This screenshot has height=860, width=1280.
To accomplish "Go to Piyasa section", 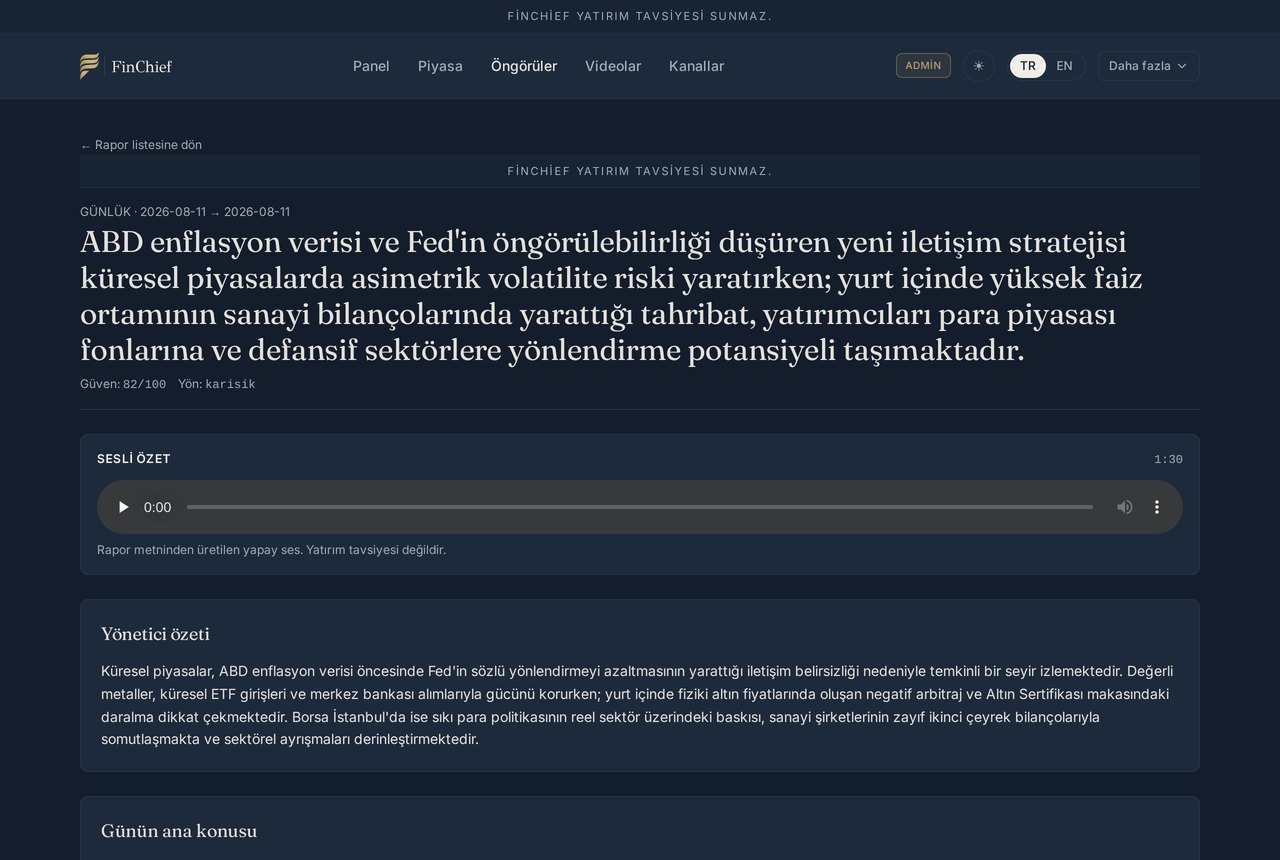I will [x=440, y=66].
